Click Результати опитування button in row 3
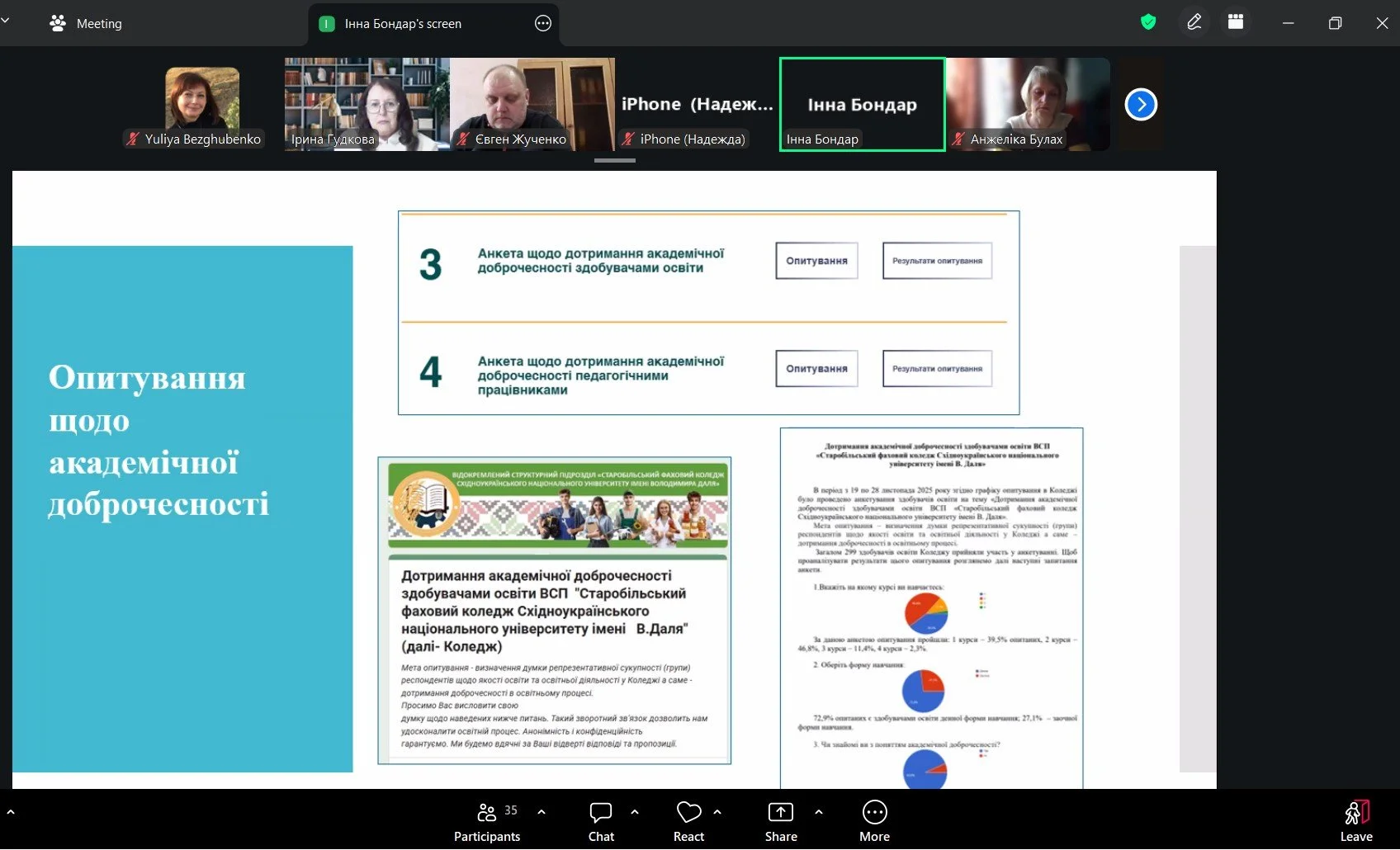Image resolution: width=1400 pixels, height=850 pixels. pyautogui.click(x=937, y=261)
